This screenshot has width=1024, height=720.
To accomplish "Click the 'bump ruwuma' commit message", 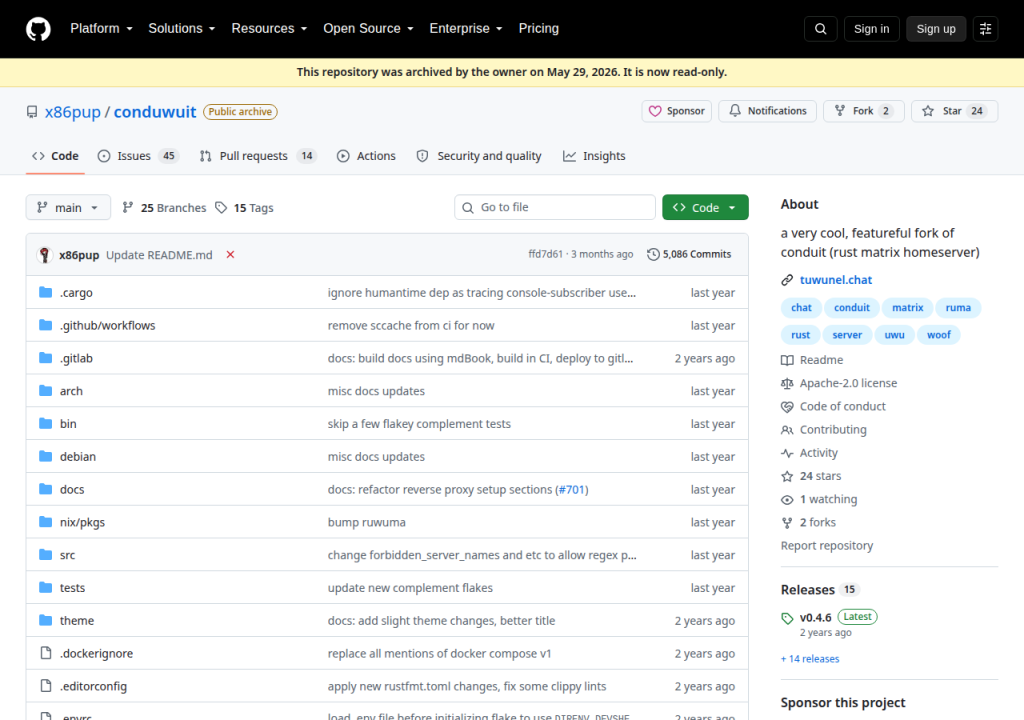I will coord(366,522).
